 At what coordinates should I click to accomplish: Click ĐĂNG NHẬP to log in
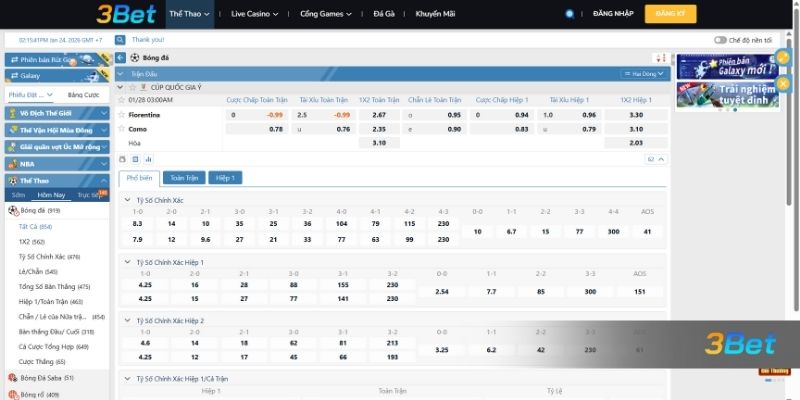coord(613,14)
